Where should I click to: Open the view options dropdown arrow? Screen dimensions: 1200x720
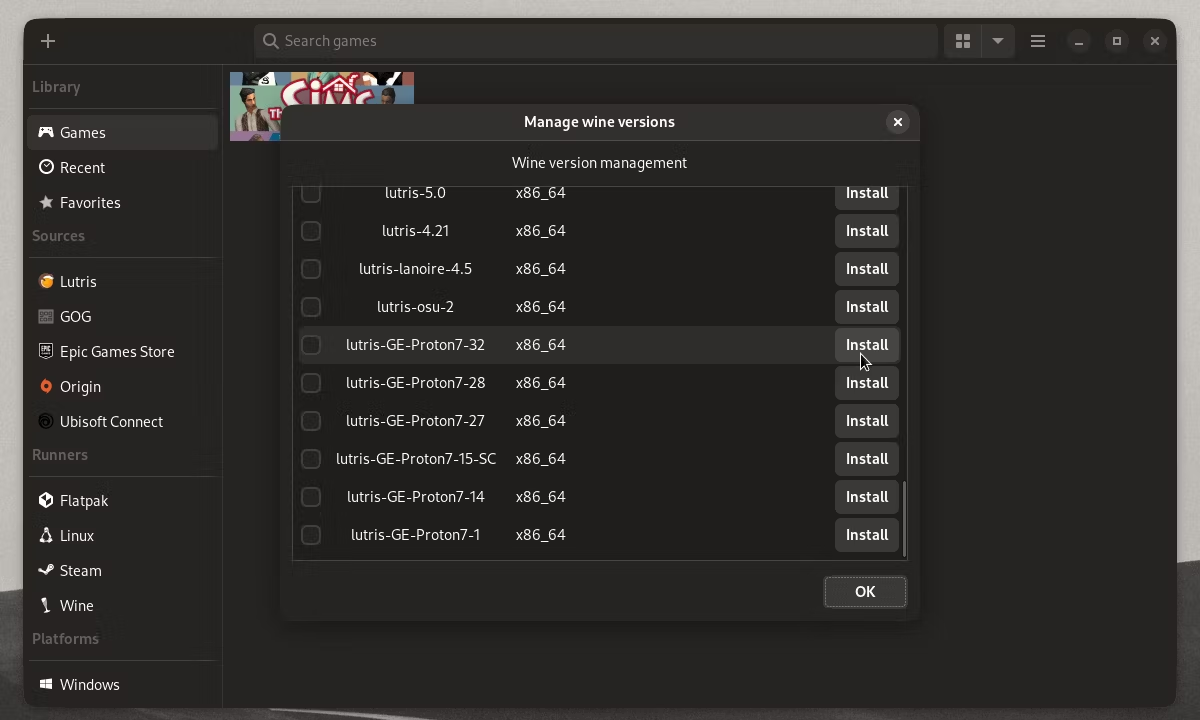(x=998, y=41)
